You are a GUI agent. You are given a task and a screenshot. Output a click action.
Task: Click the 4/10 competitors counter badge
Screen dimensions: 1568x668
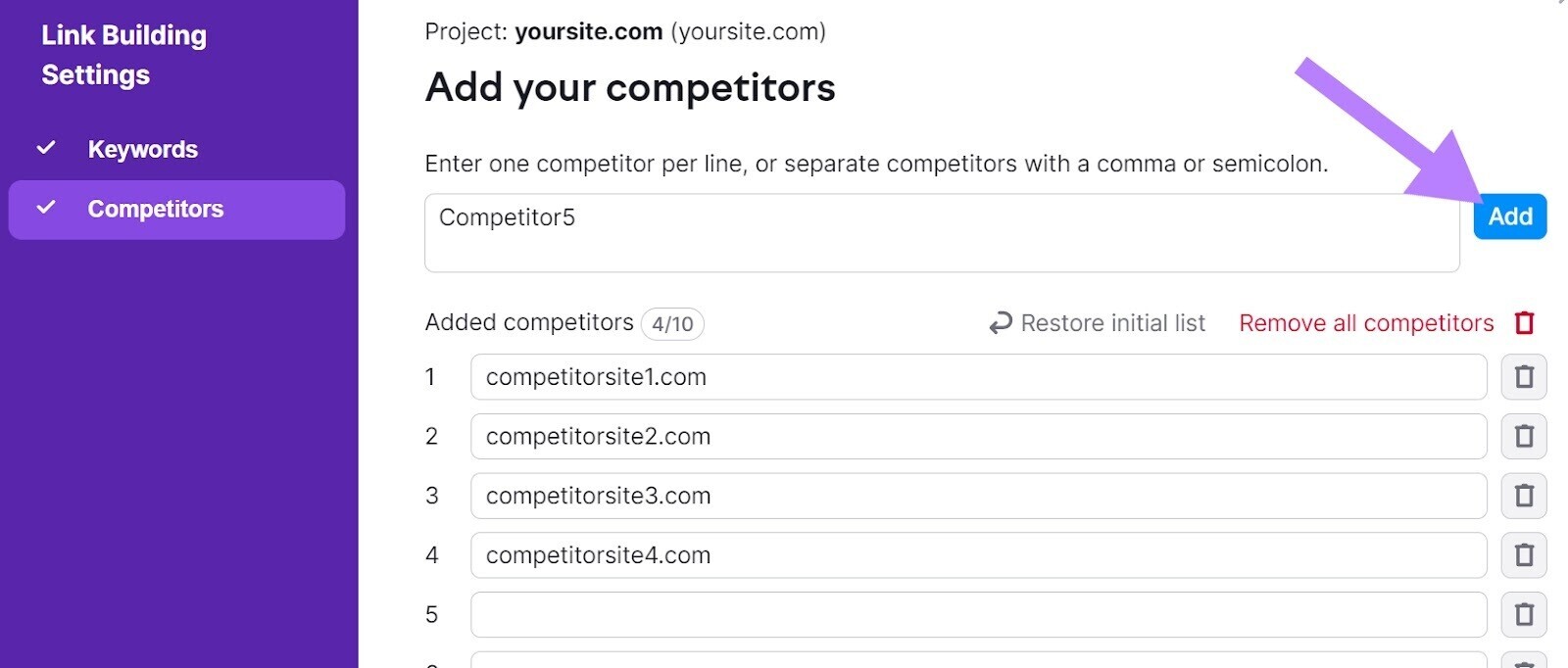point(673,323)
